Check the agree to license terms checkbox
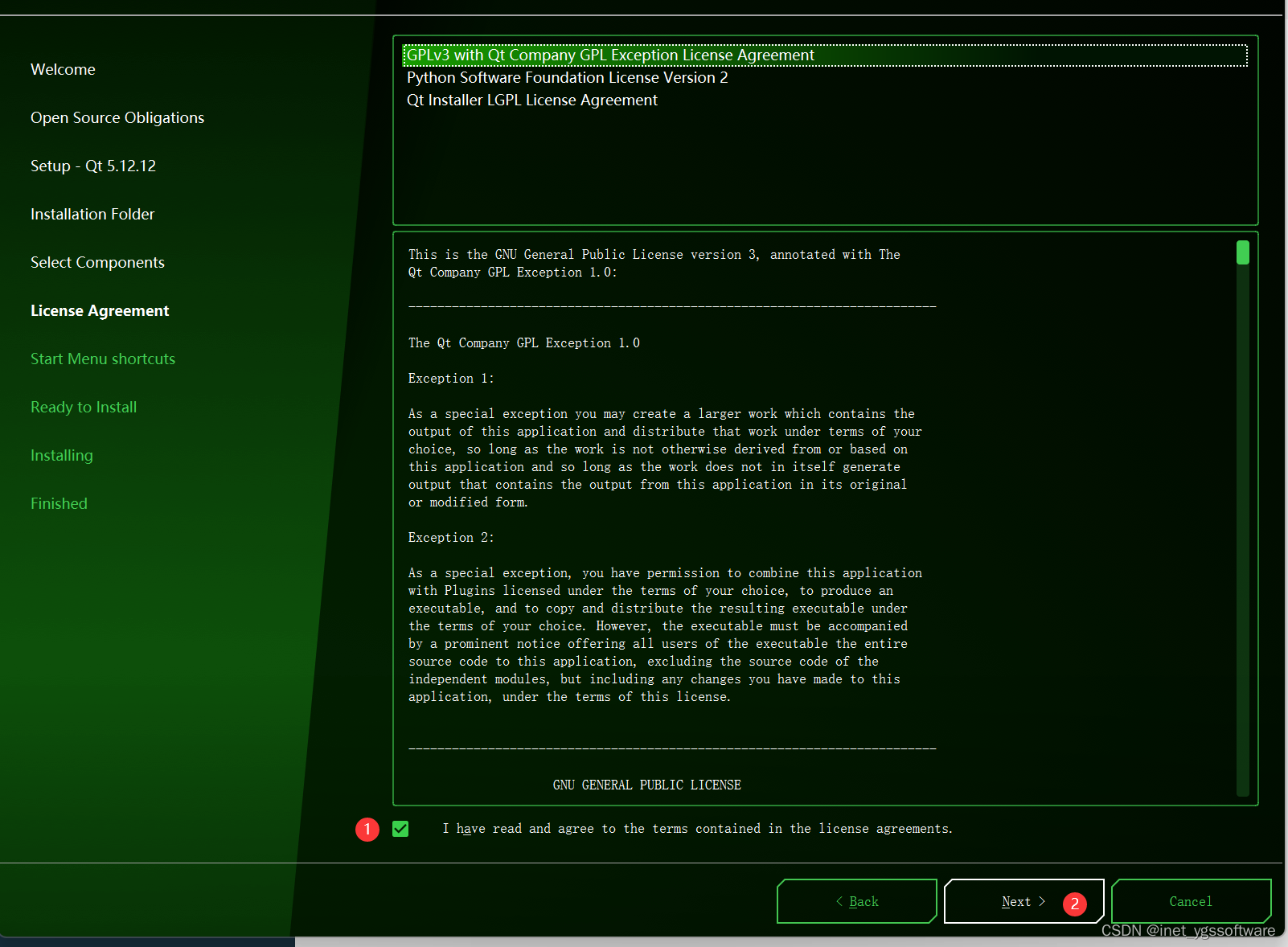 coord(400,829)
